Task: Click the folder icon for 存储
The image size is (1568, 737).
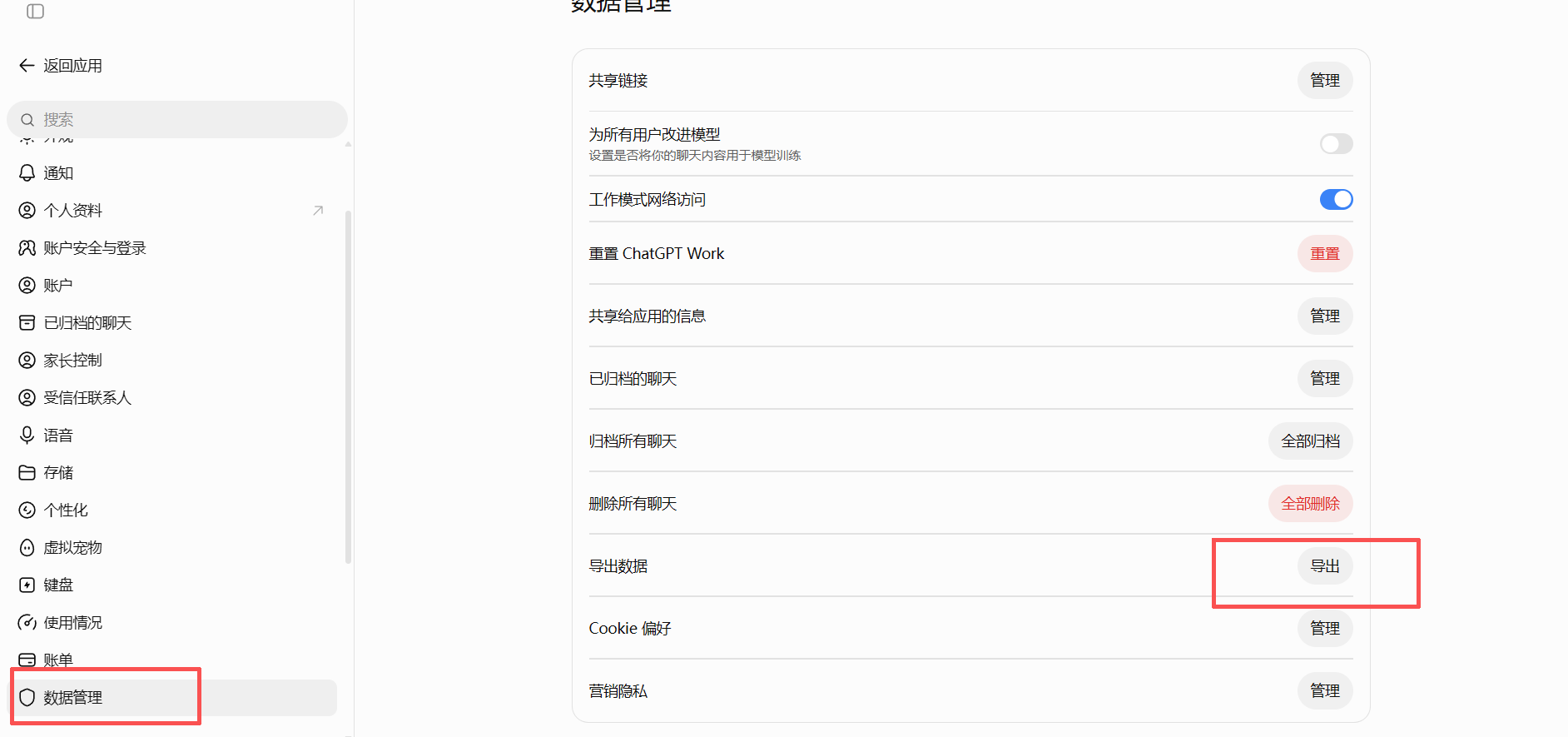Action: [27, 473]
